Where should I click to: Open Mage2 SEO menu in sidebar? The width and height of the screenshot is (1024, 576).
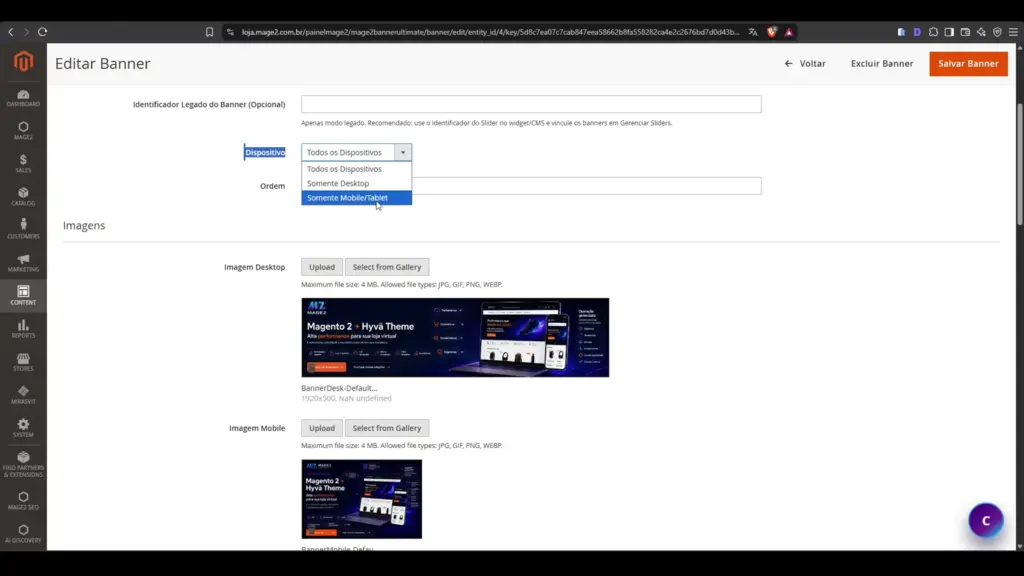coord(24,501)
